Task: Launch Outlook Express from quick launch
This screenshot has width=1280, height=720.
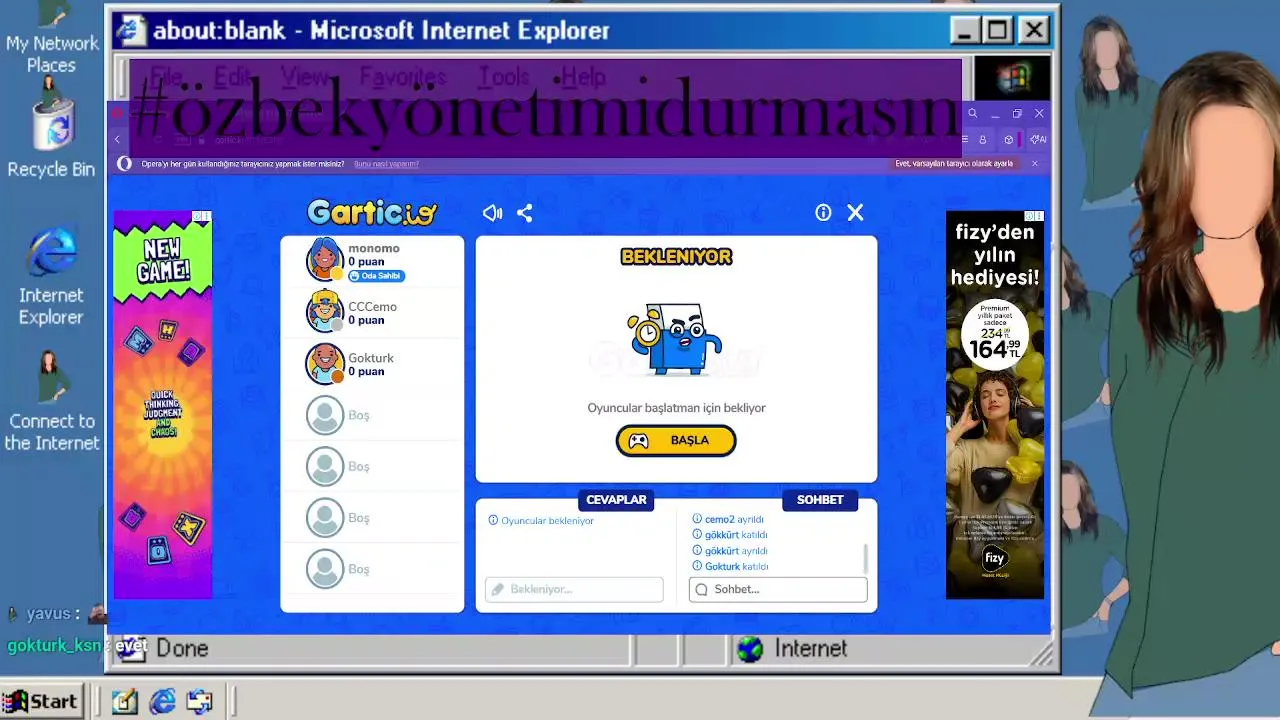Action: coord(199,702)
